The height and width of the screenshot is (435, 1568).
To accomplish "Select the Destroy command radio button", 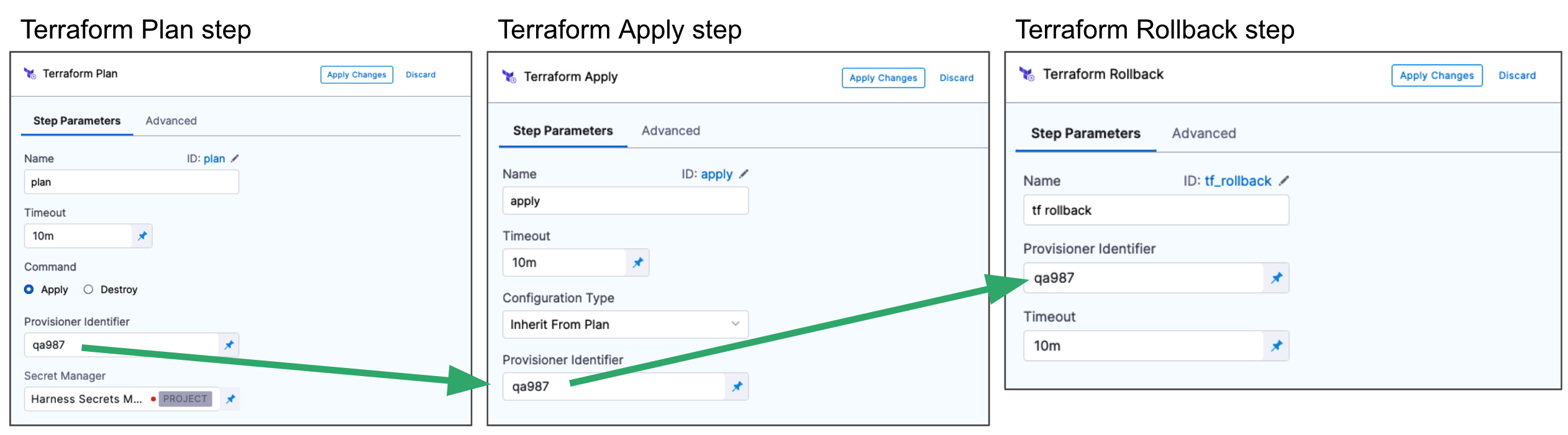I will 88,289.
